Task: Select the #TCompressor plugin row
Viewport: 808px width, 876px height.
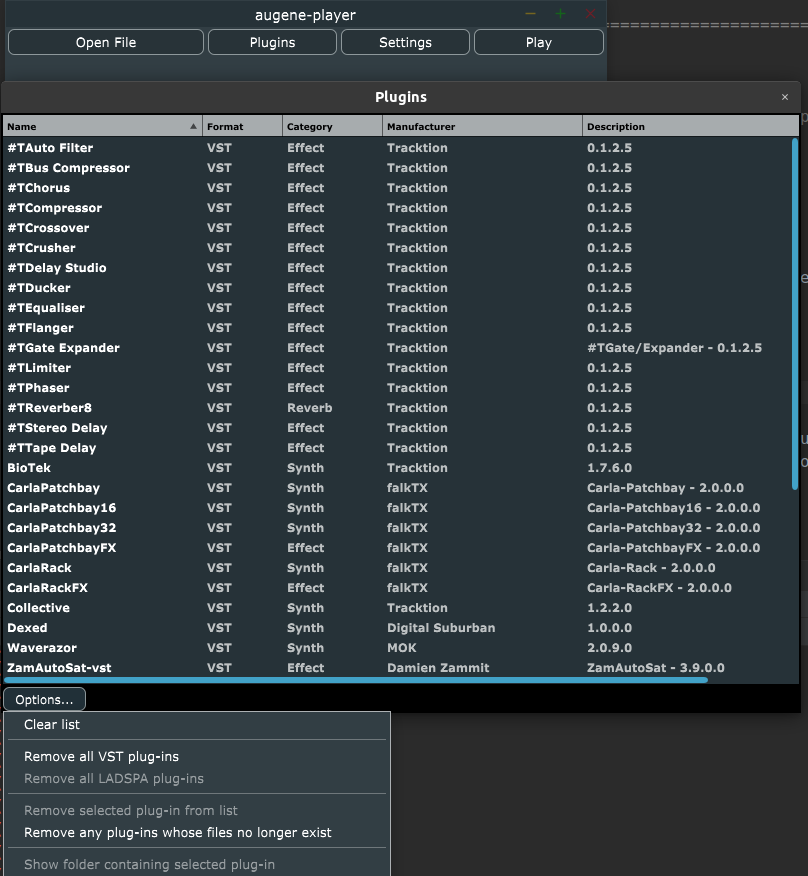Action: pyautogui.click(x=398, y=208)
